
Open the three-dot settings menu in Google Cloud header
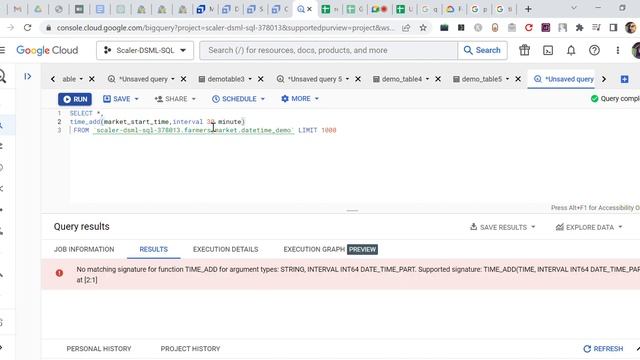click(x=618, y=50)
